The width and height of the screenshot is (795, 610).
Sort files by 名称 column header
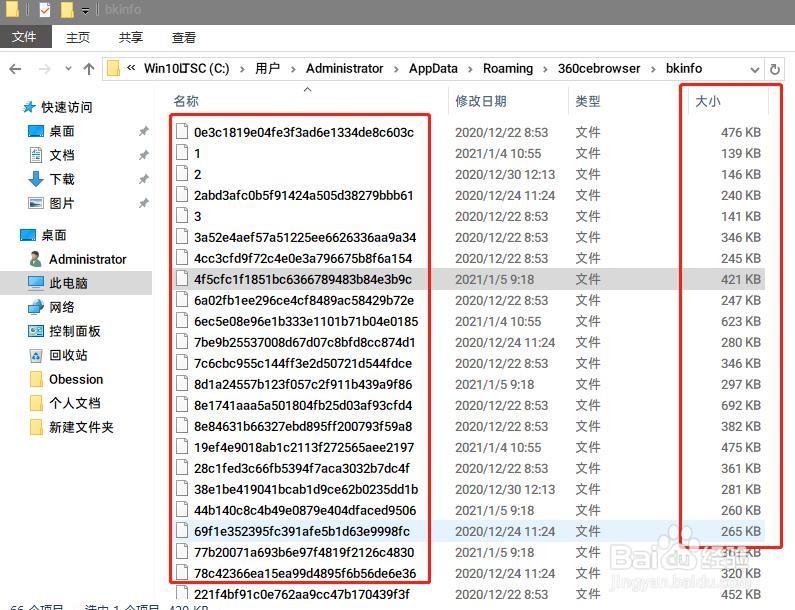(186, 101)
